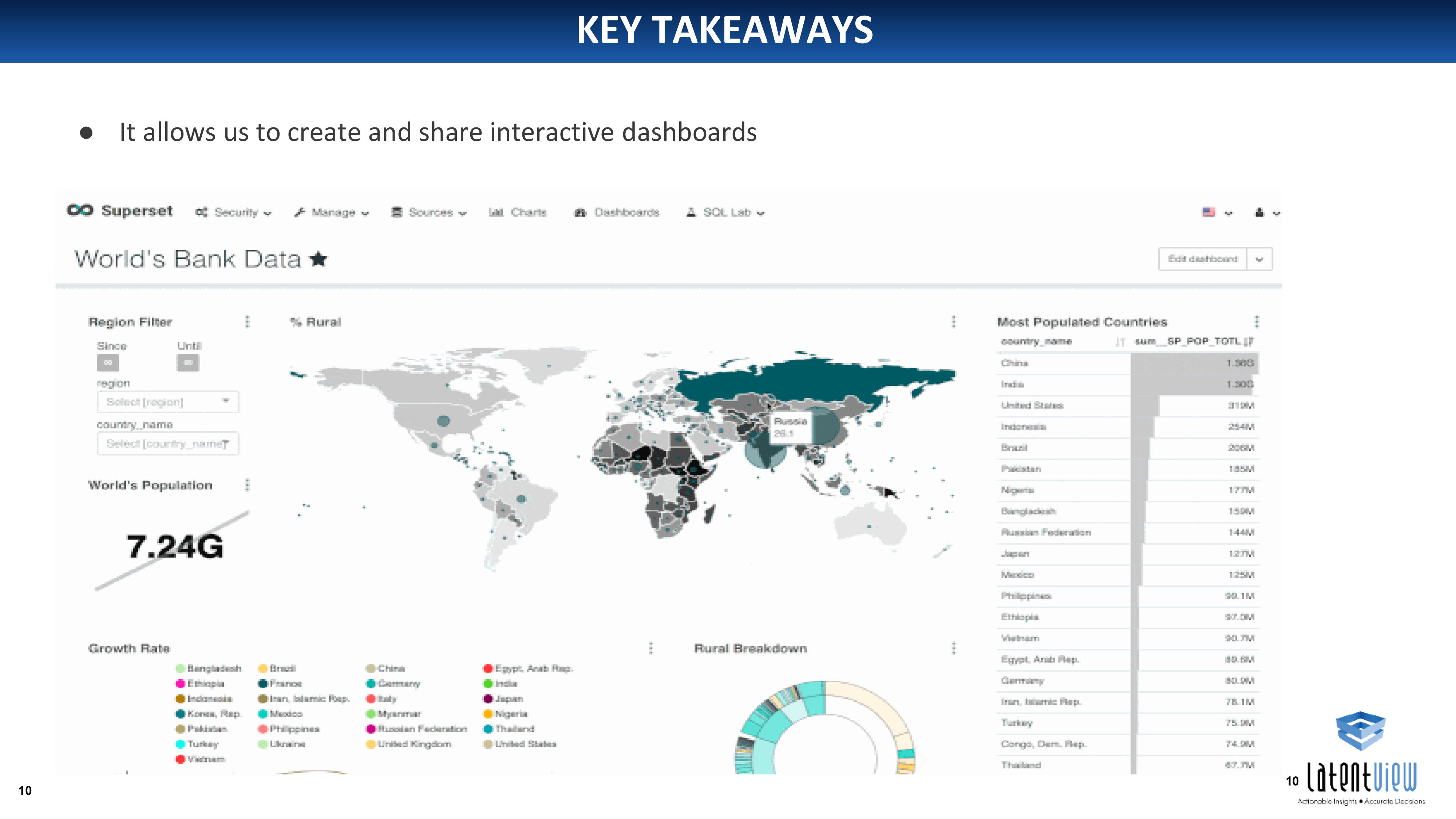Image resolution: width=1456 pixels, height=819 pixels.
Task: Toggle United Kingdom legend series
Action: (x=409, y=744)
